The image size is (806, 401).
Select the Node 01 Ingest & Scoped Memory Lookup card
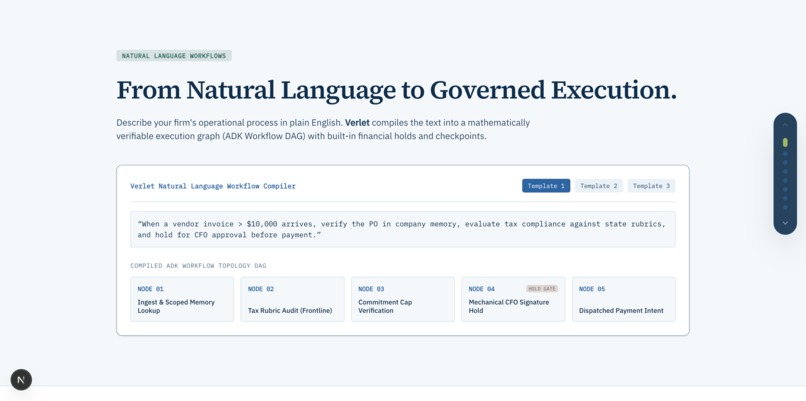(x=182, y=299)
